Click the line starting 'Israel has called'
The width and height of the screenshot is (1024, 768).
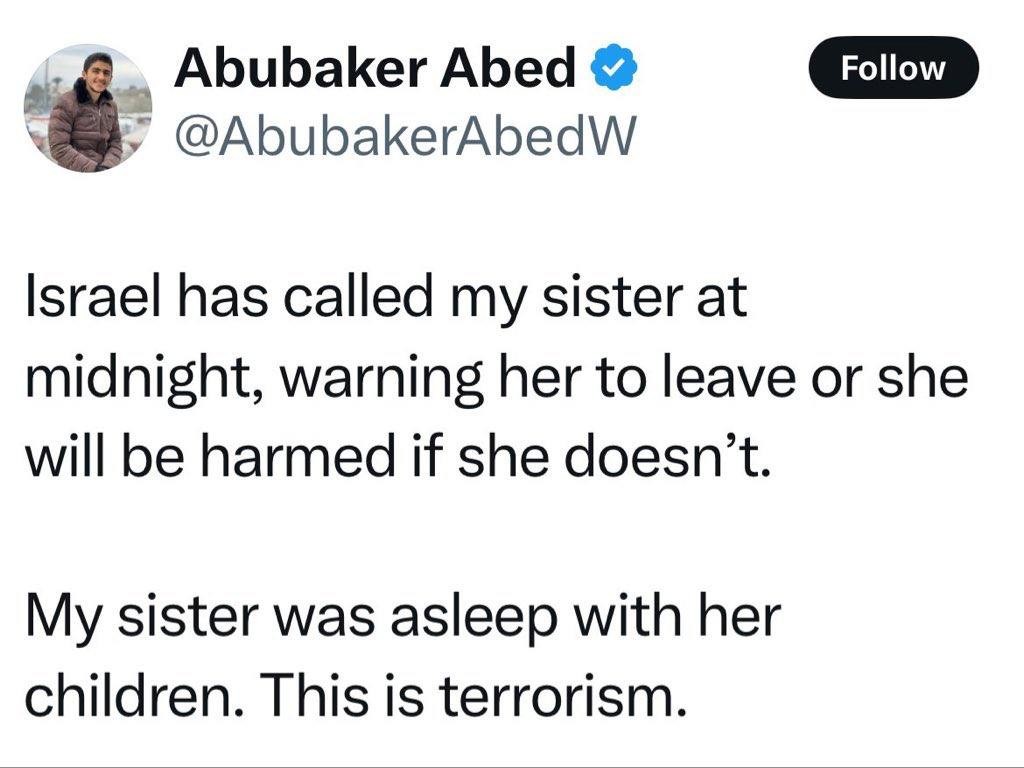click(x=385, y=298)
